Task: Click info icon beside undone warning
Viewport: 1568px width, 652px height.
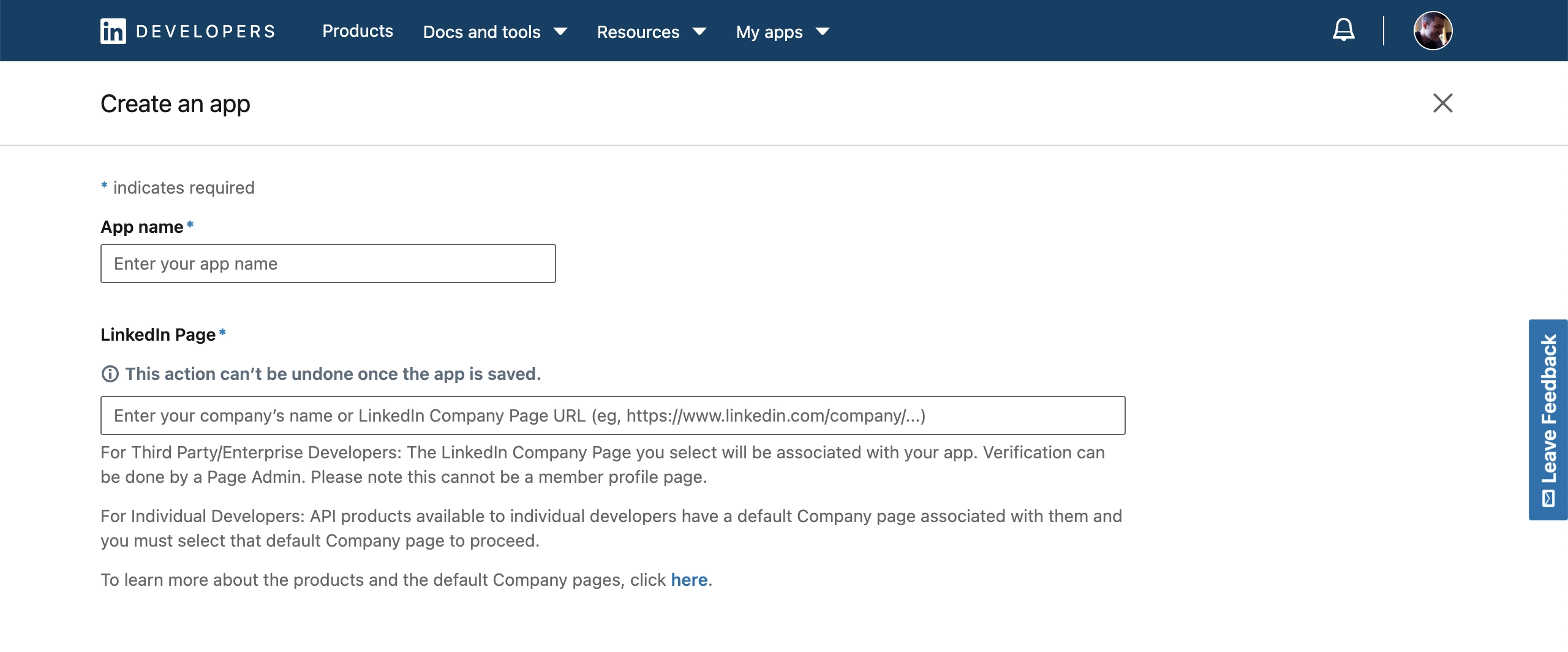Action: [x=110, y=374]
